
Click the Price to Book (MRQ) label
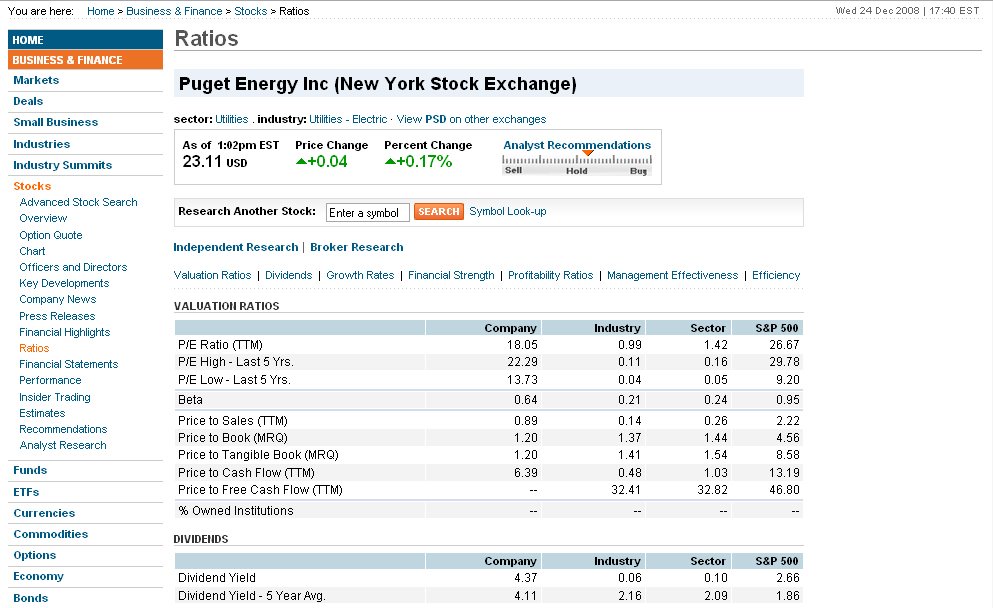tap(233, 438)
